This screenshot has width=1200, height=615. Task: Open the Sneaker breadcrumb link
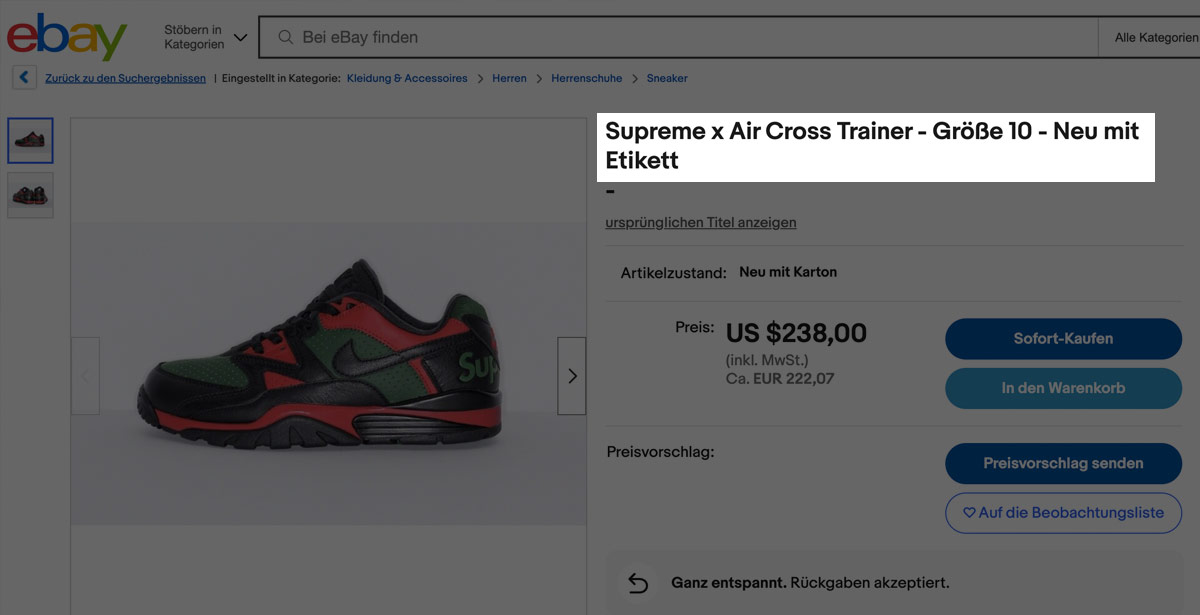click(667, 78)
